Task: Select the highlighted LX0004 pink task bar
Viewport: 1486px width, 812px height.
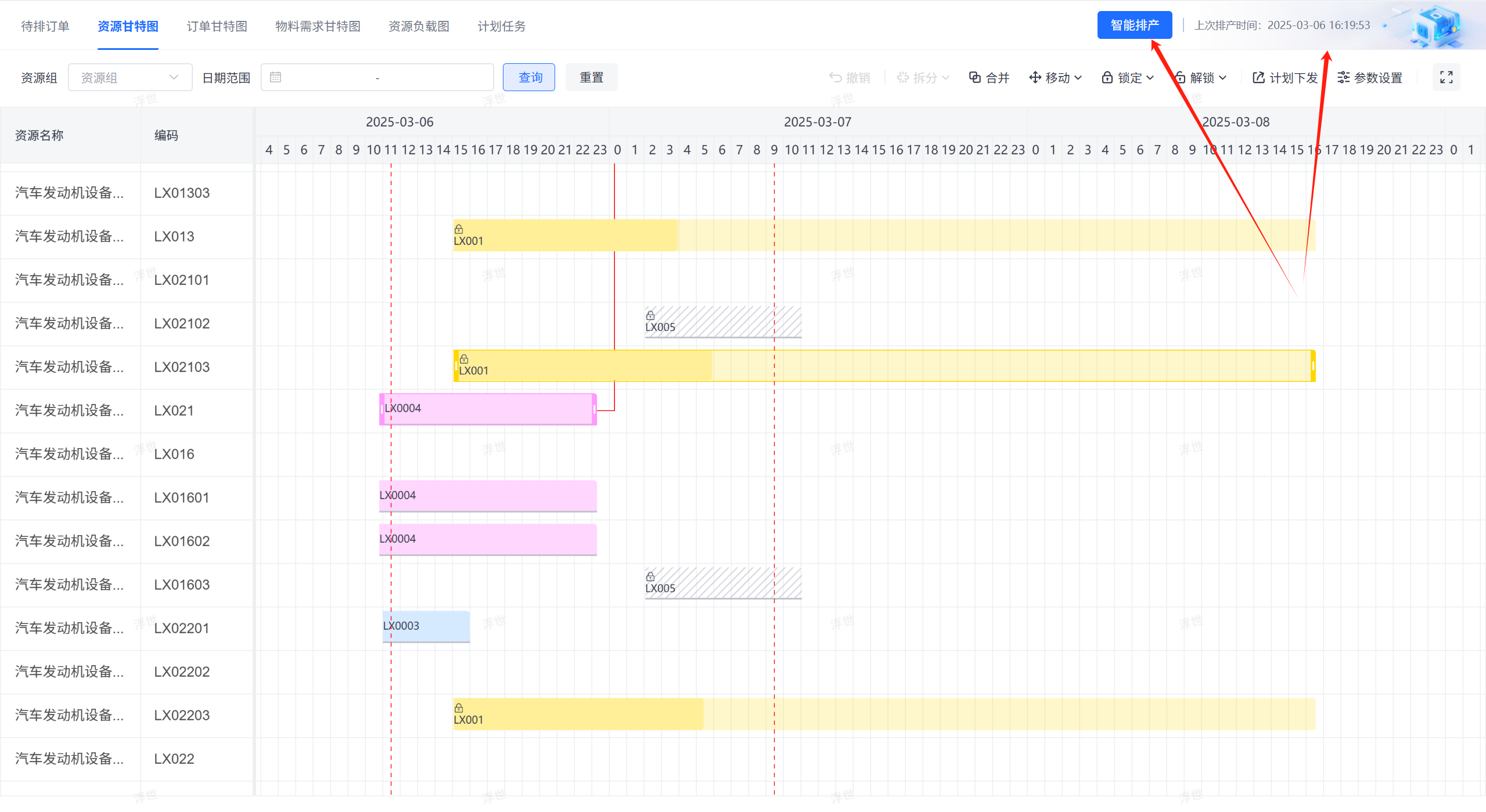Action: click(488, 409)
